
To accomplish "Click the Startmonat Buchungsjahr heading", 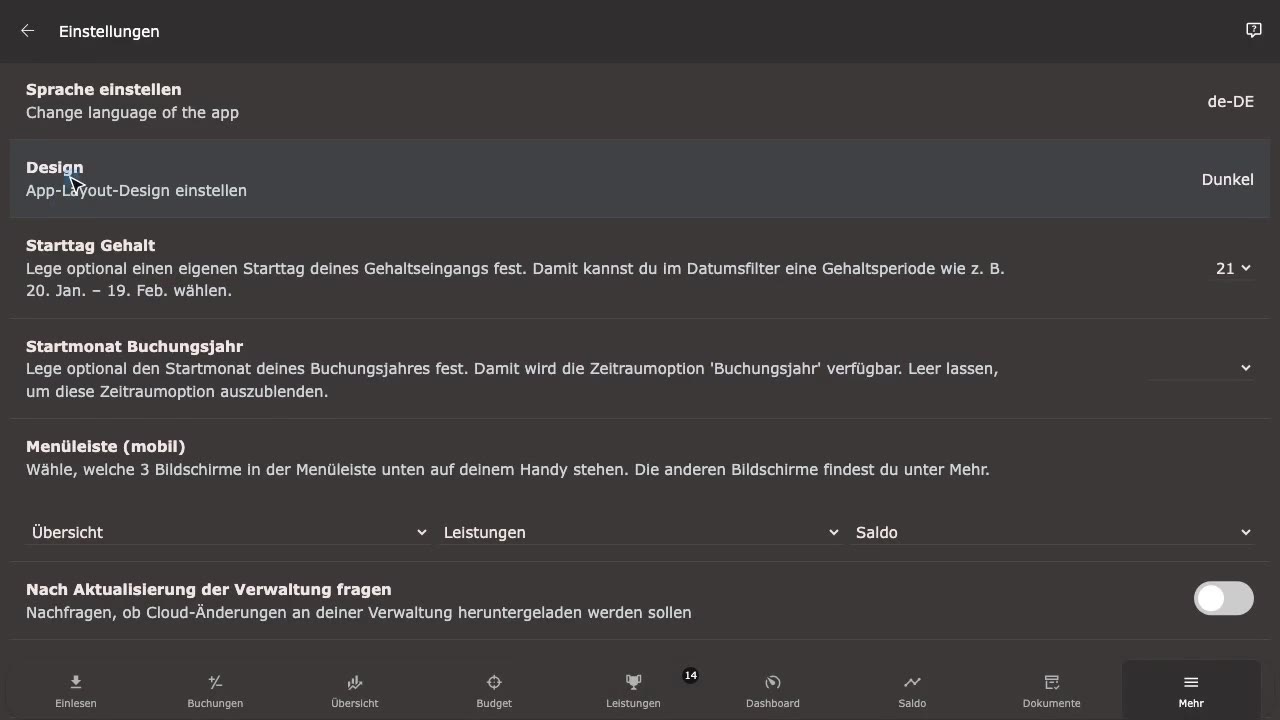I will (x=134, y=346).
